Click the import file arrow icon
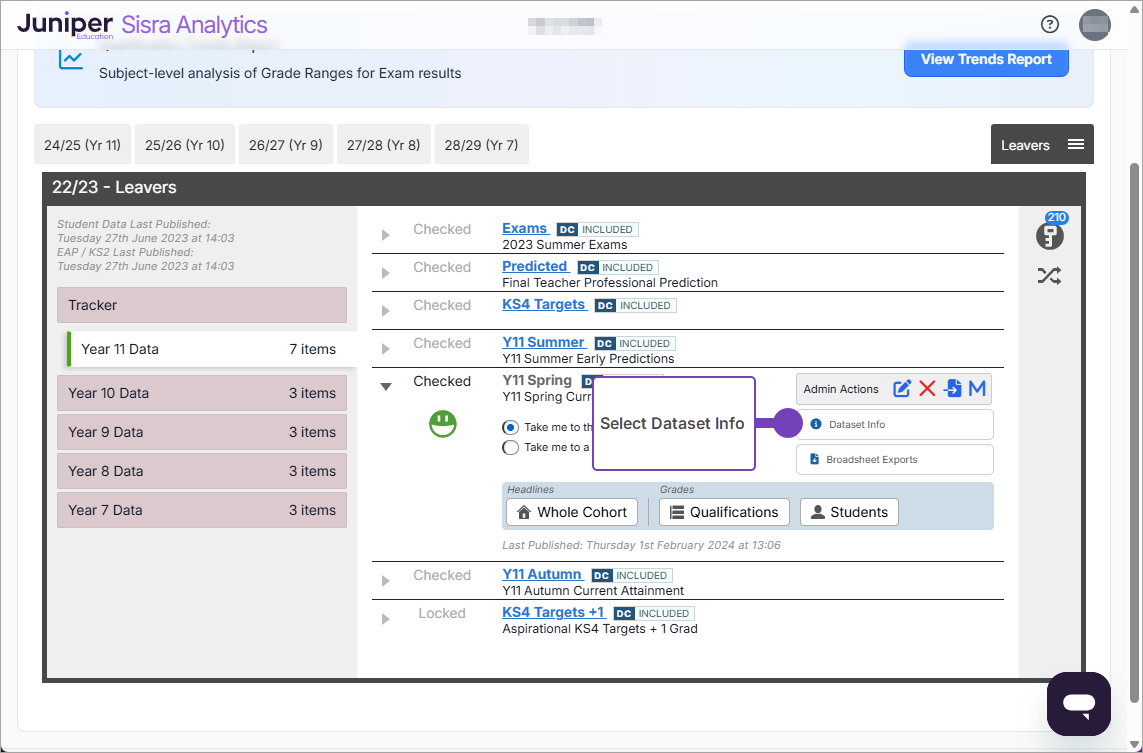Screen dimensions: 1143x753 [953, 389]
